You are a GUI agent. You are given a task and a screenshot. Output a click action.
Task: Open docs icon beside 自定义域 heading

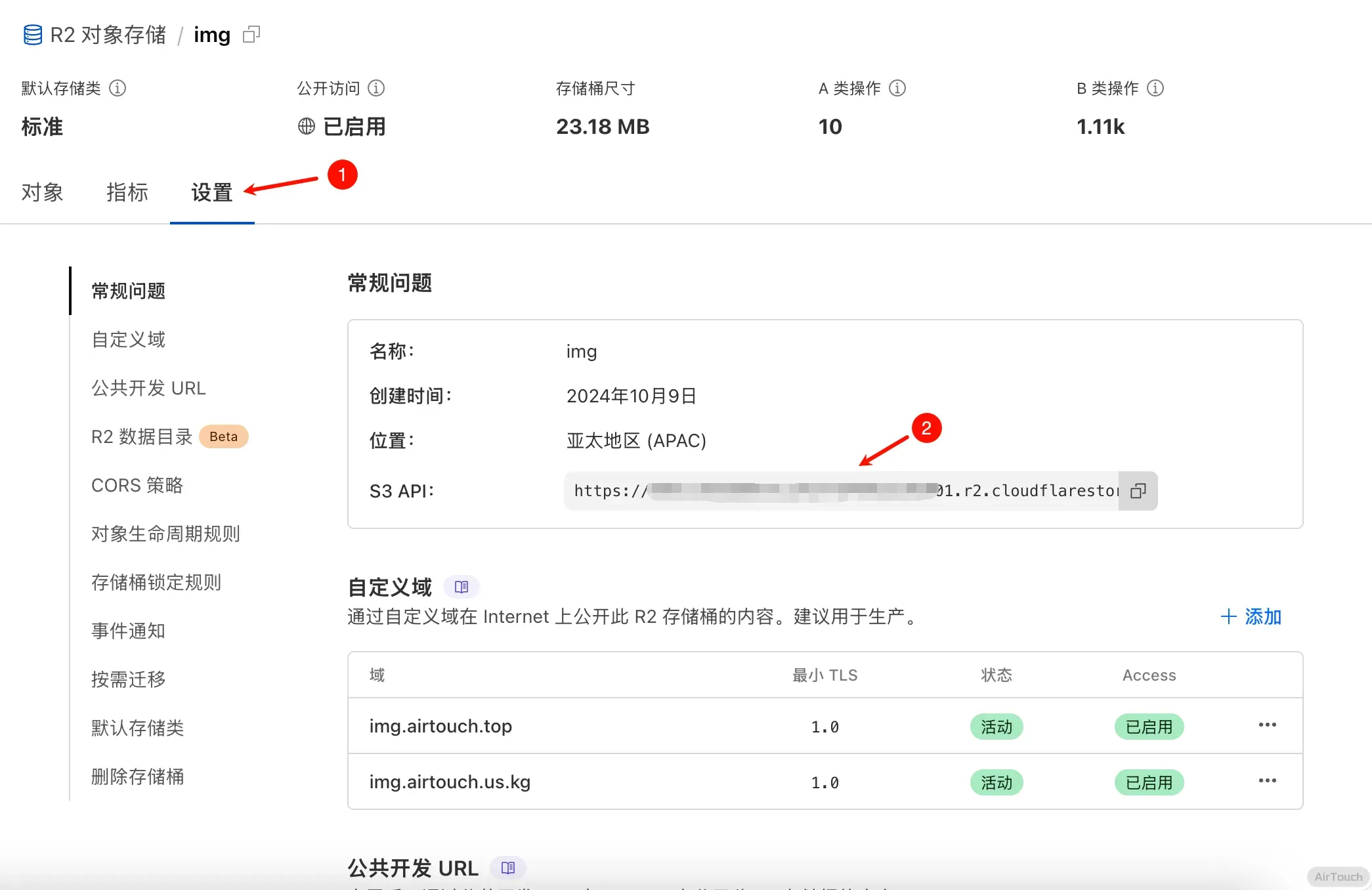coord(461,587)
